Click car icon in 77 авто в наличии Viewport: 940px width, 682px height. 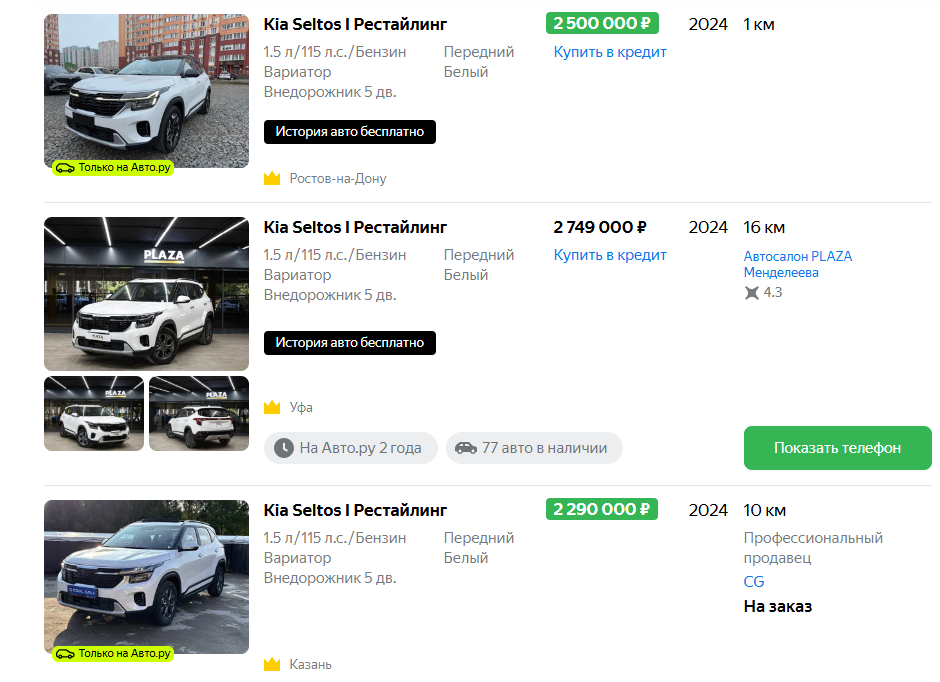(x=466, y=448)
